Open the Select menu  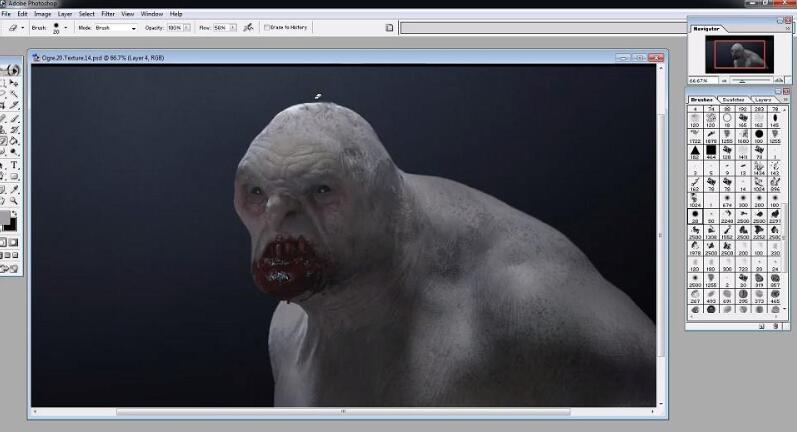click(86, 14)
